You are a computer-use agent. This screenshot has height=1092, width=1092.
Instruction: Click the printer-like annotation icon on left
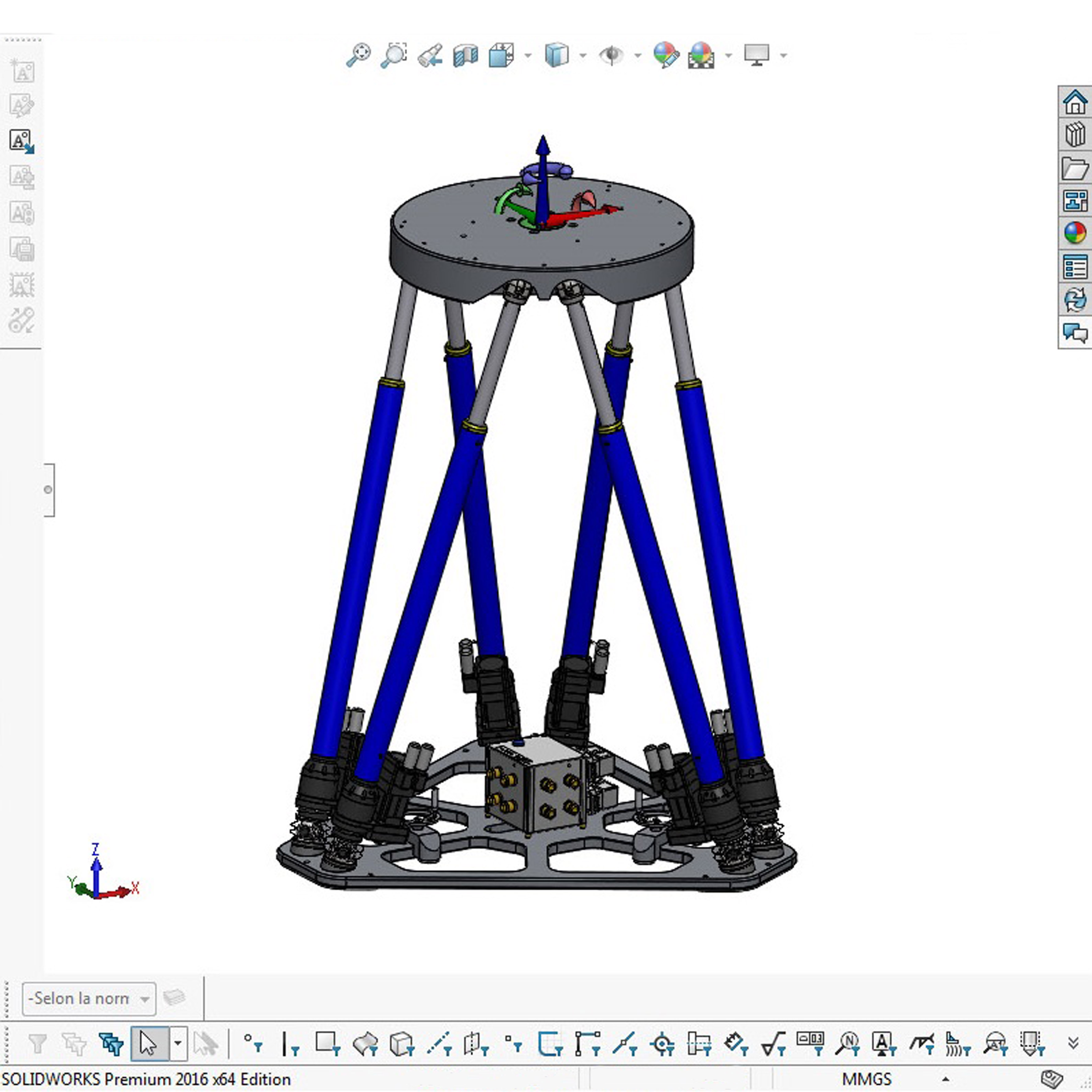click(x=22, y=249)
